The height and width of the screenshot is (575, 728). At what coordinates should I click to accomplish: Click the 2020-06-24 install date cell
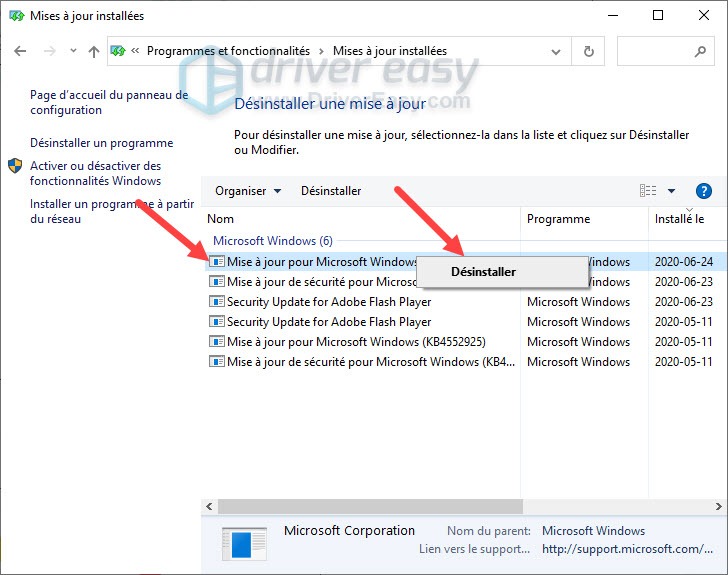(683, 262)
